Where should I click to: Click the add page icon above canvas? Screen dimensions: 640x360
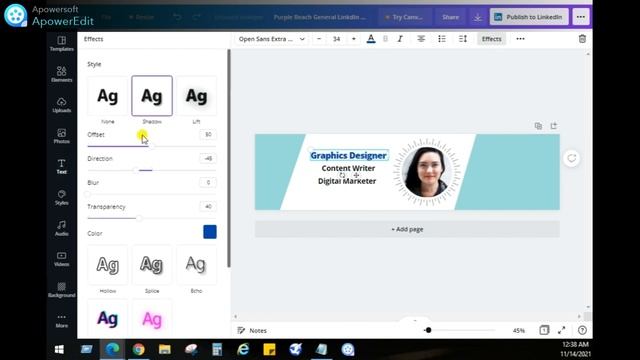(x=553, y=126)
